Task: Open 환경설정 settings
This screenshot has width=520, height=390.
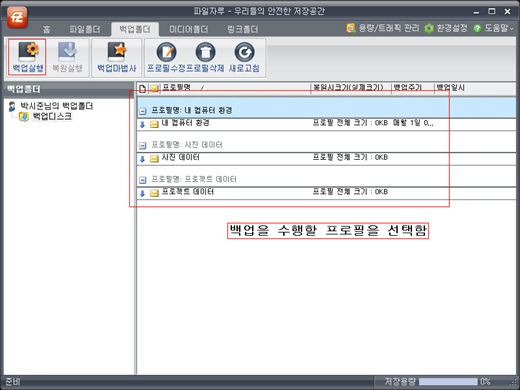Action: point(446,28)
